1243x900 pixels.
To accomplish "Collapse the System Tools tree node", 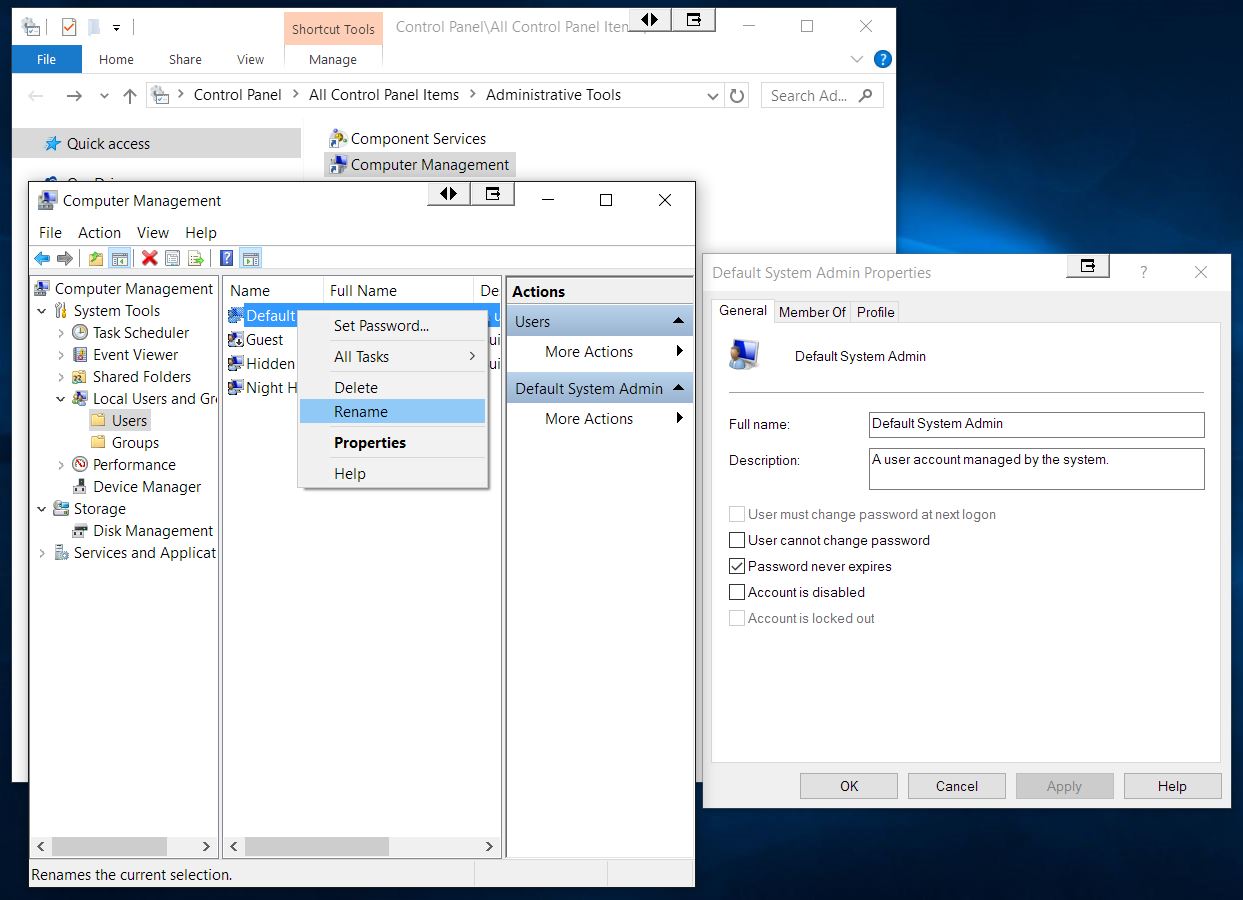I will 42,311.
